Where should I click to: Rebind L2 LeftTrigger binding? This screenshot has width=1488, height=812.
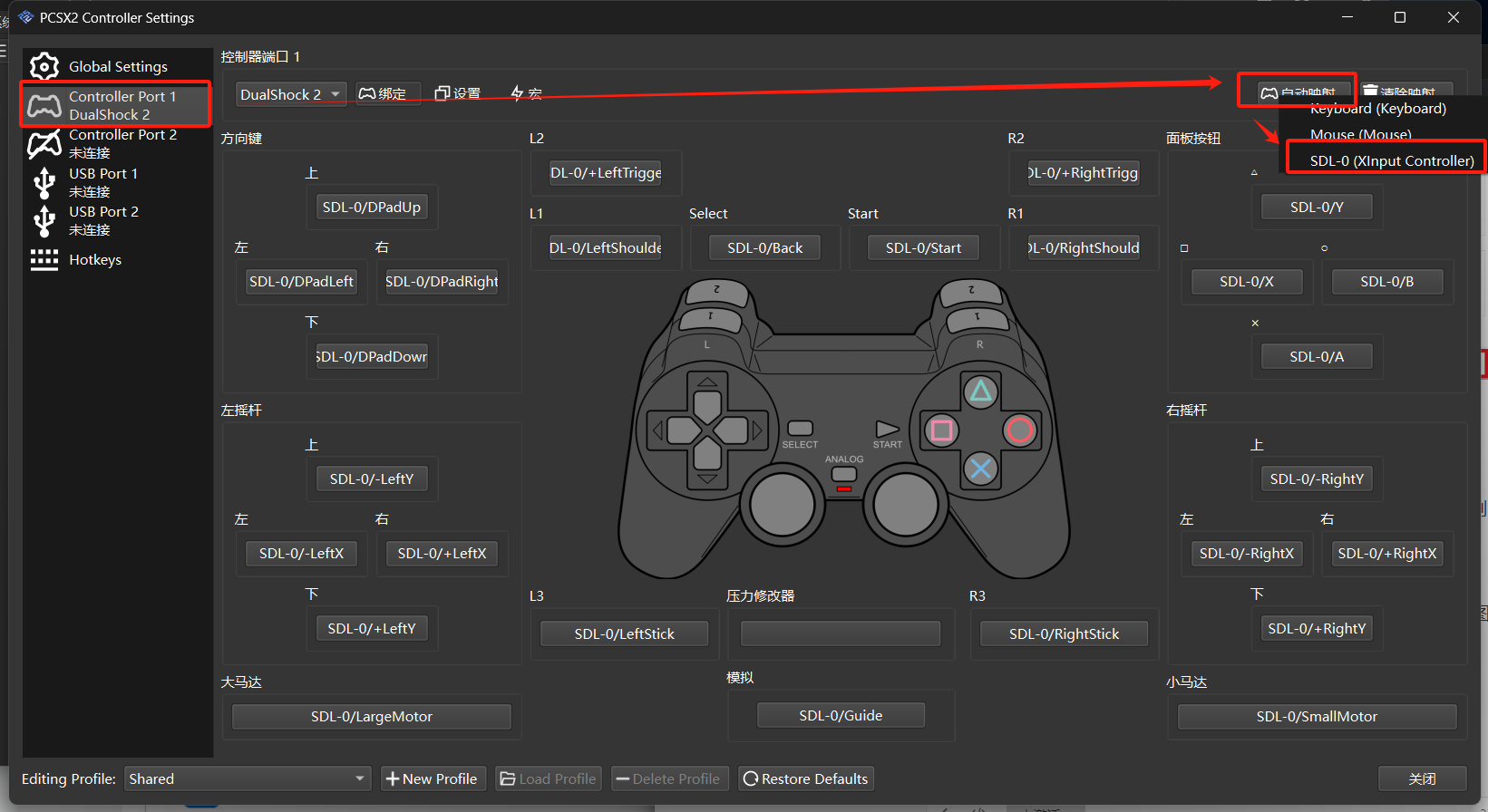click(x=606, y=172)
